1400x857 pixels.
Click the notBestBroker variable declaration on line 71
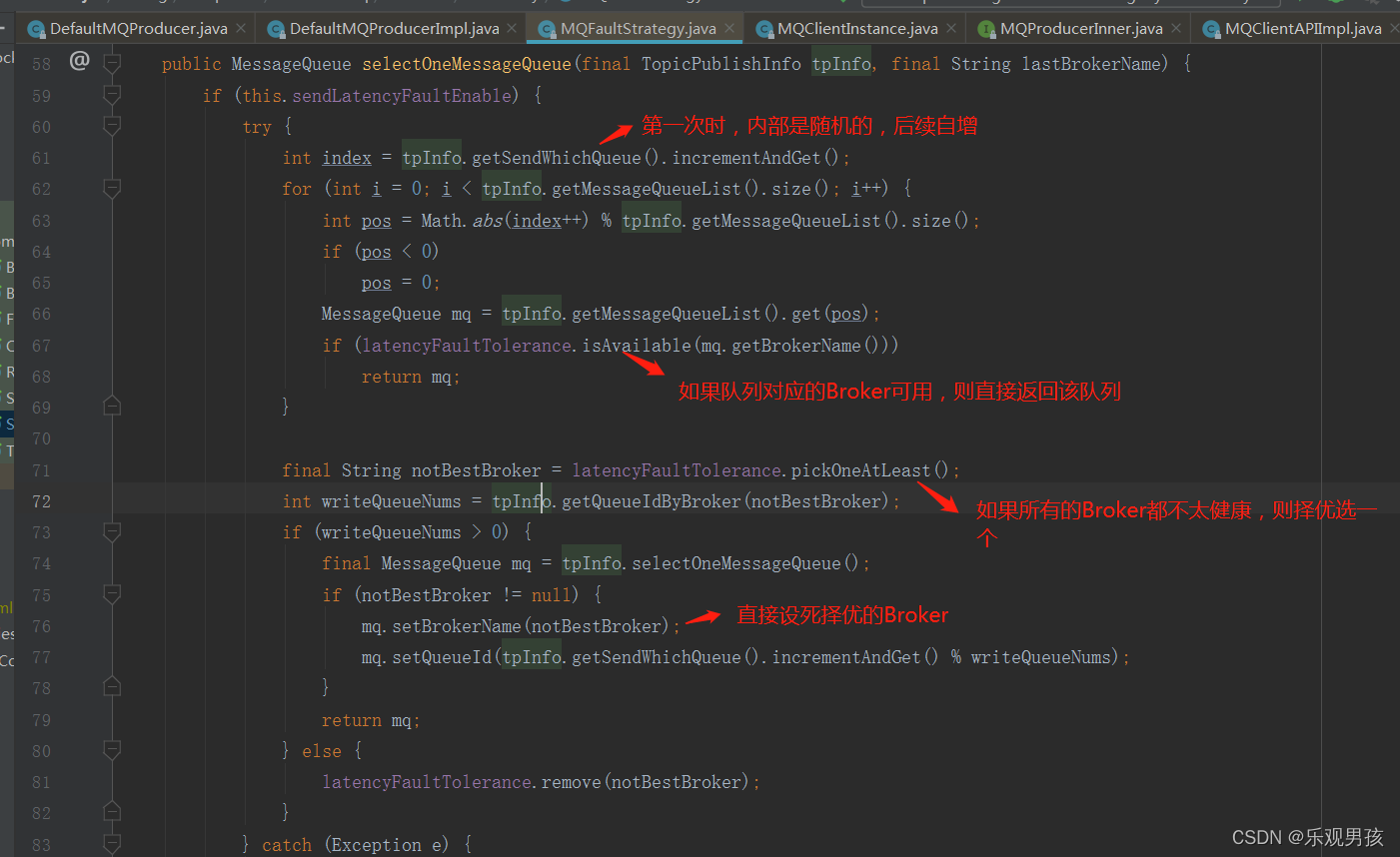[x=477, y=470]
